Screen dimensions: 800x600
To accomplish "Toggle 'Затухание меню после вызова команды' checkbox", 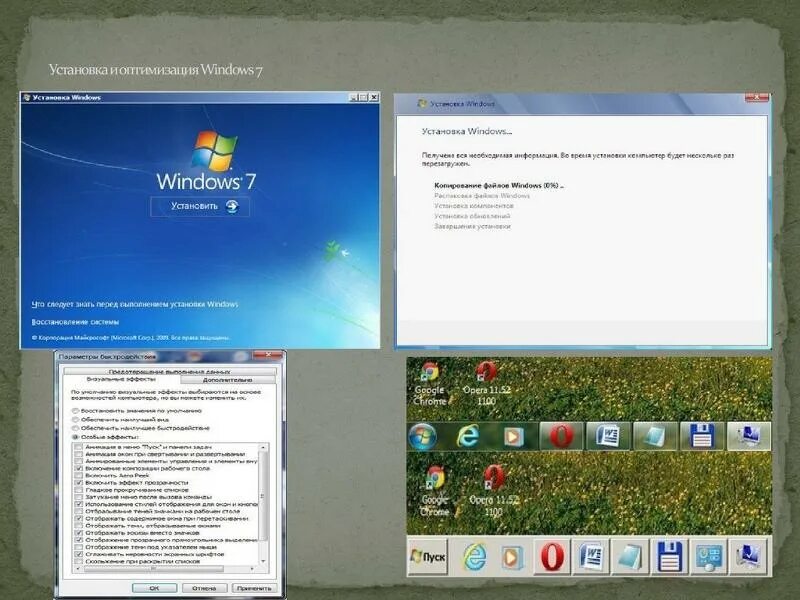I will point(79,497).
